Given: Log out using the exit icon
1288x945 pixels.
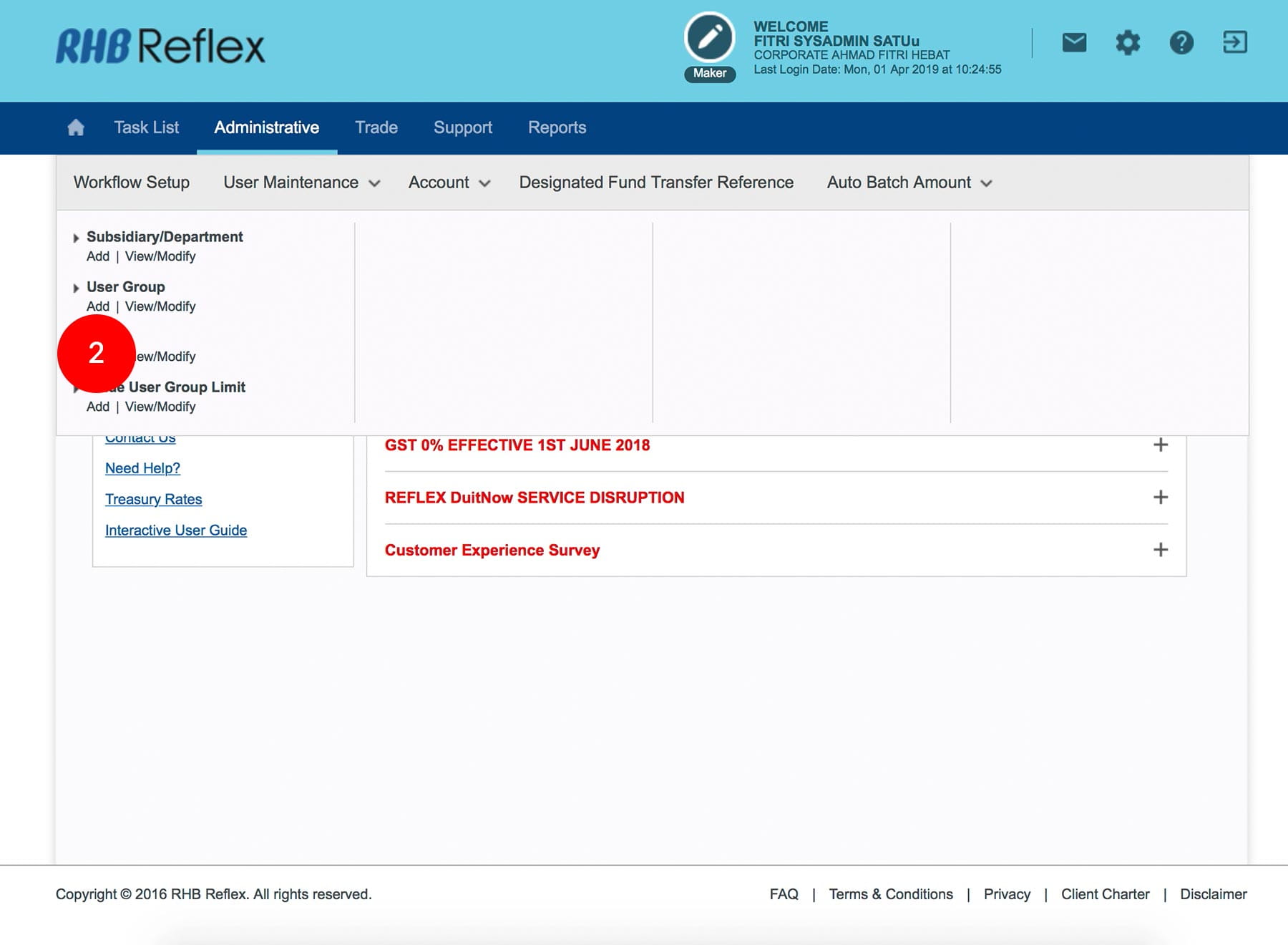Looking at the screenshot, I should tap(1235, 43).
